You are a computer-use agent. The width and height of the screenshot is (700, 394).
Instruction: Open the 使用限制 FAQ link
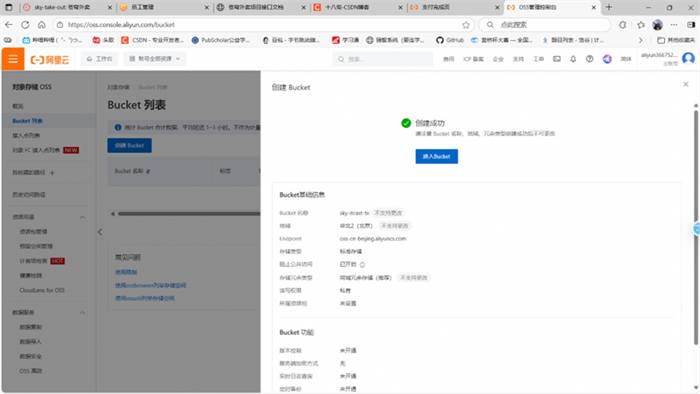click(126, 272)
